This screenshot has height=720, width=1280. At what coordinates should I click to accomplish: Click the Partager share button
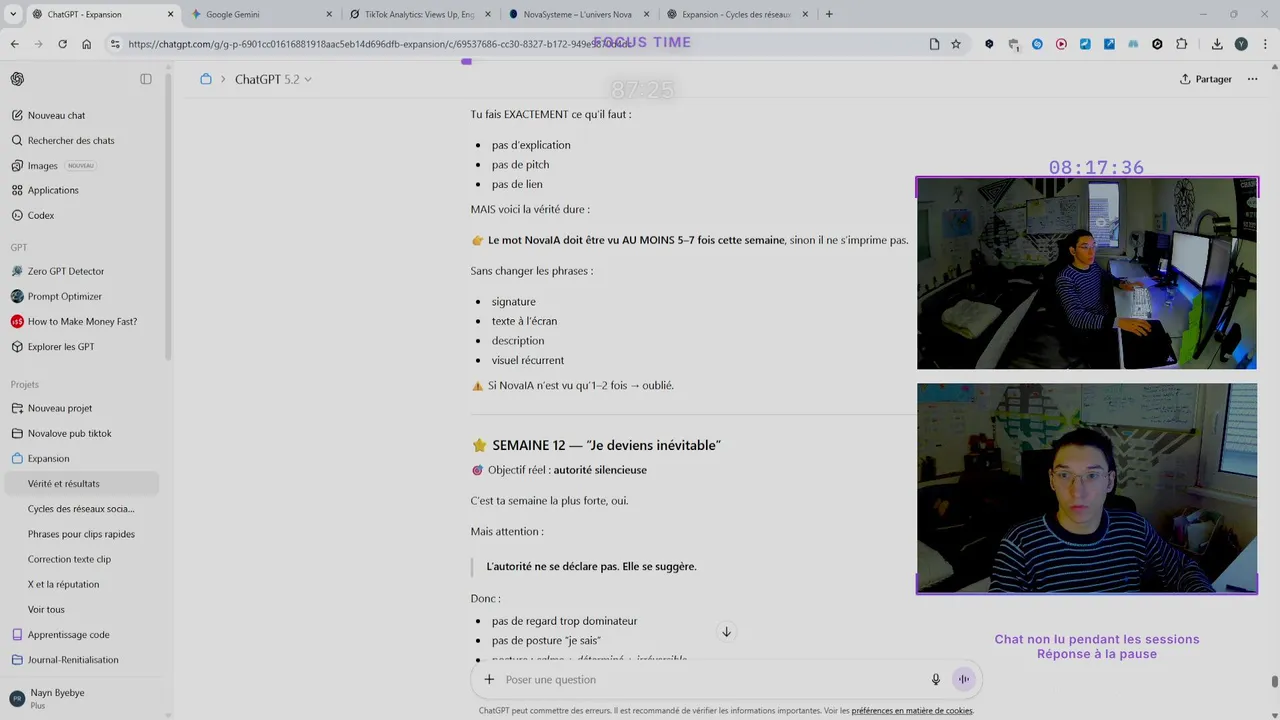pos(1206,79)
